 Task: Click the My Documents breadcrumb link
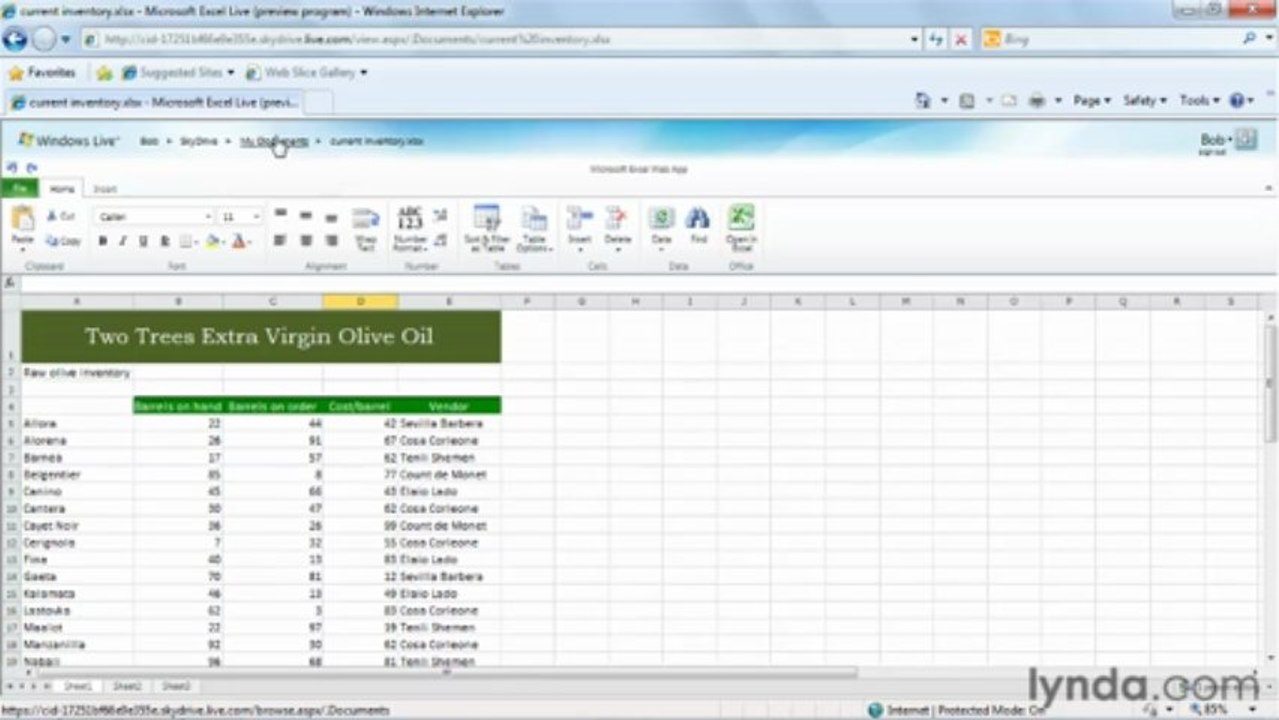pyautogui.click(x=274, y=141)
